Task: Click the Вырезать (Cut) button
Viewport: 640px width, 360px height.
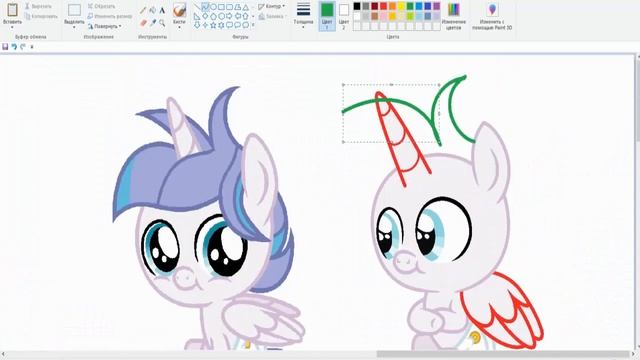Action: [38, 7]
